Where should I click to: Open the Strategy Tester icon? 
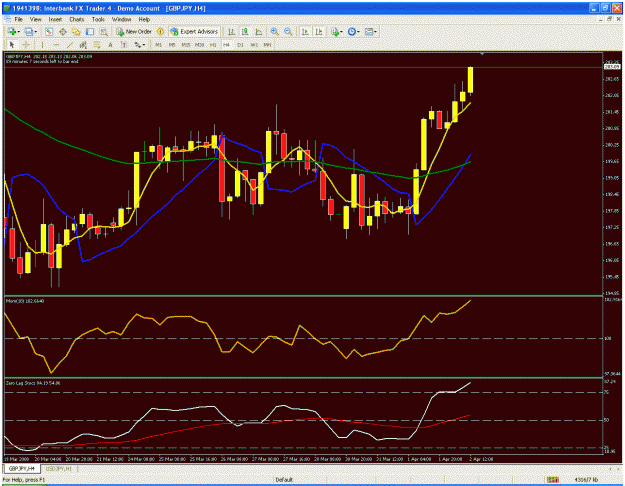pyautogui.click(x=104, y=31)
